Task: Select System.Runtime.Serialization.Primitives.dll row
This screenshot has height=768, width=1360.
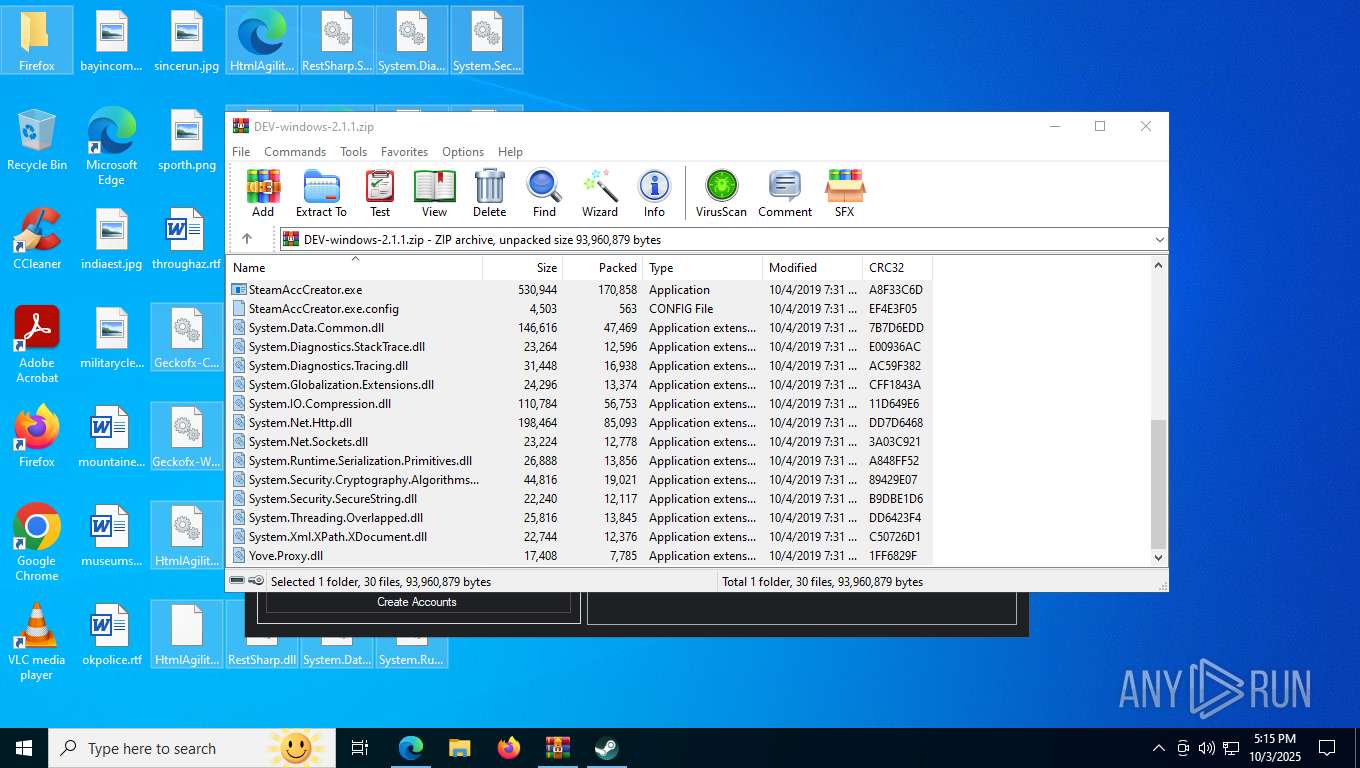Action: click(x=580, y=461)
